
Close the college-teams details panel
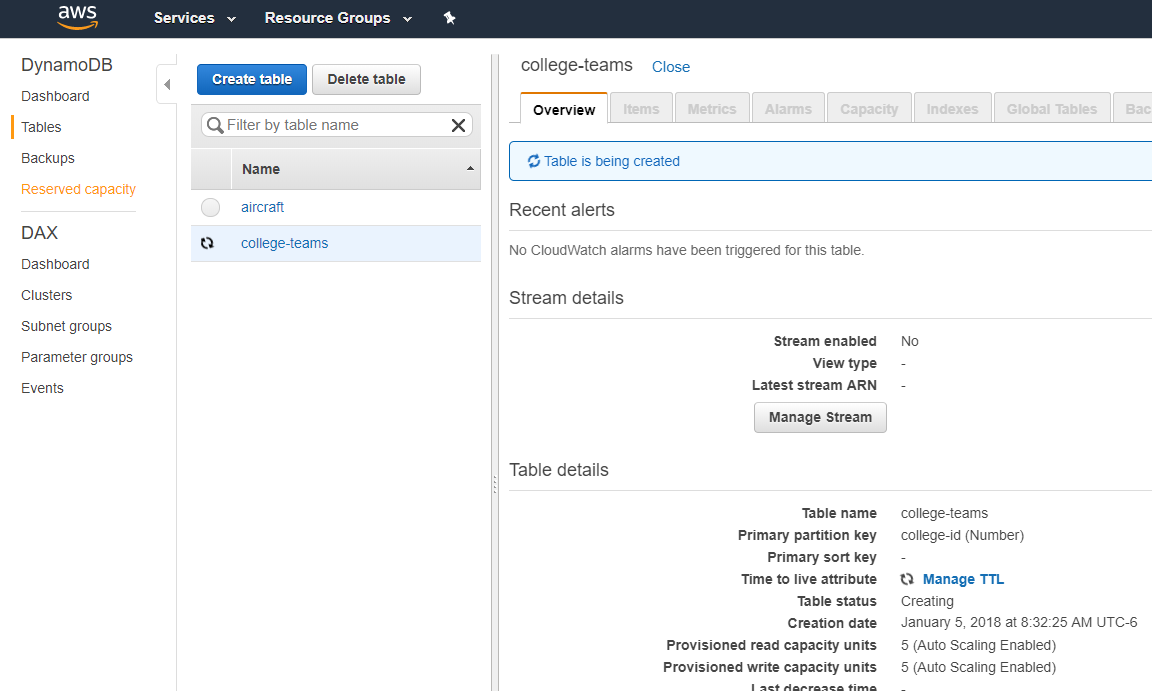(x=671, y=67)
